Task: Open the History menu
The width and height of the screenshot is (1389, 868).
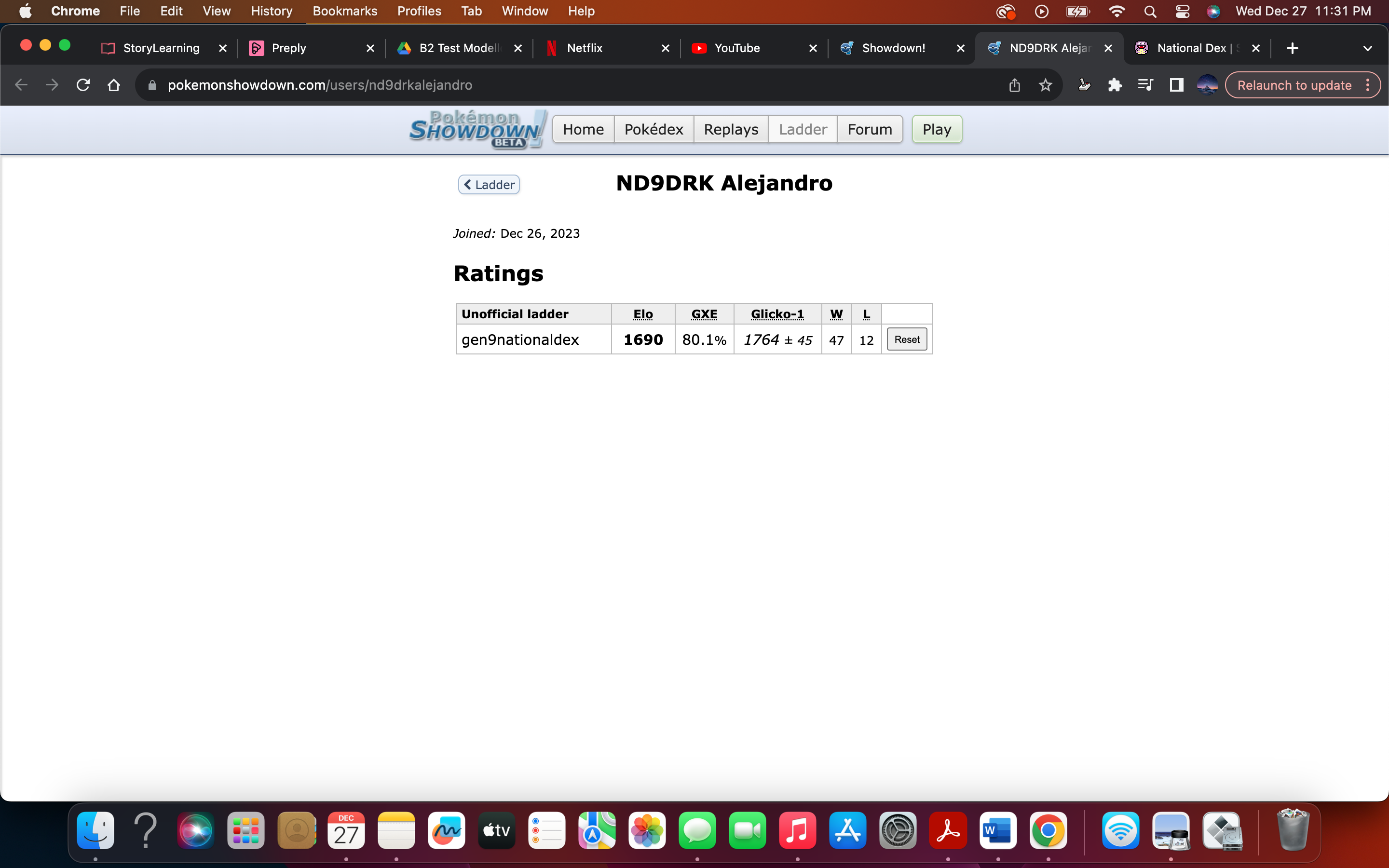Action: (272, 11)
